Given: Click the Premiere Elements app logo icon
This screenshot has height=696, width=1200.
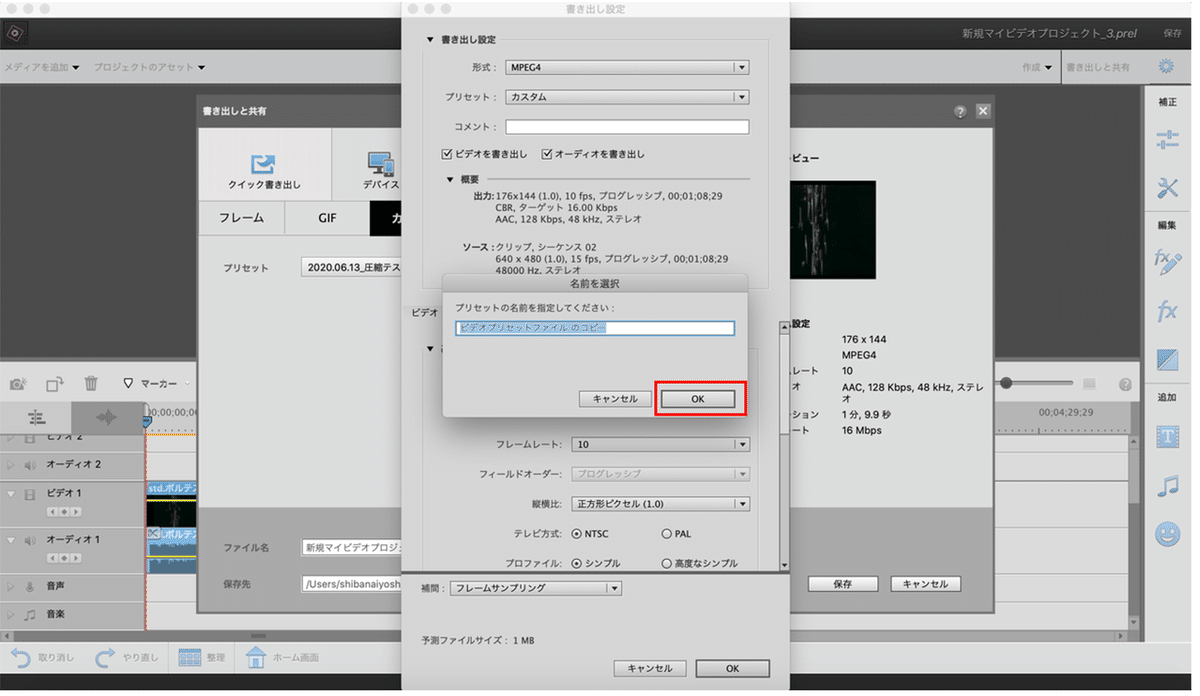Looking at the screenshot, I should coord(15,33).
